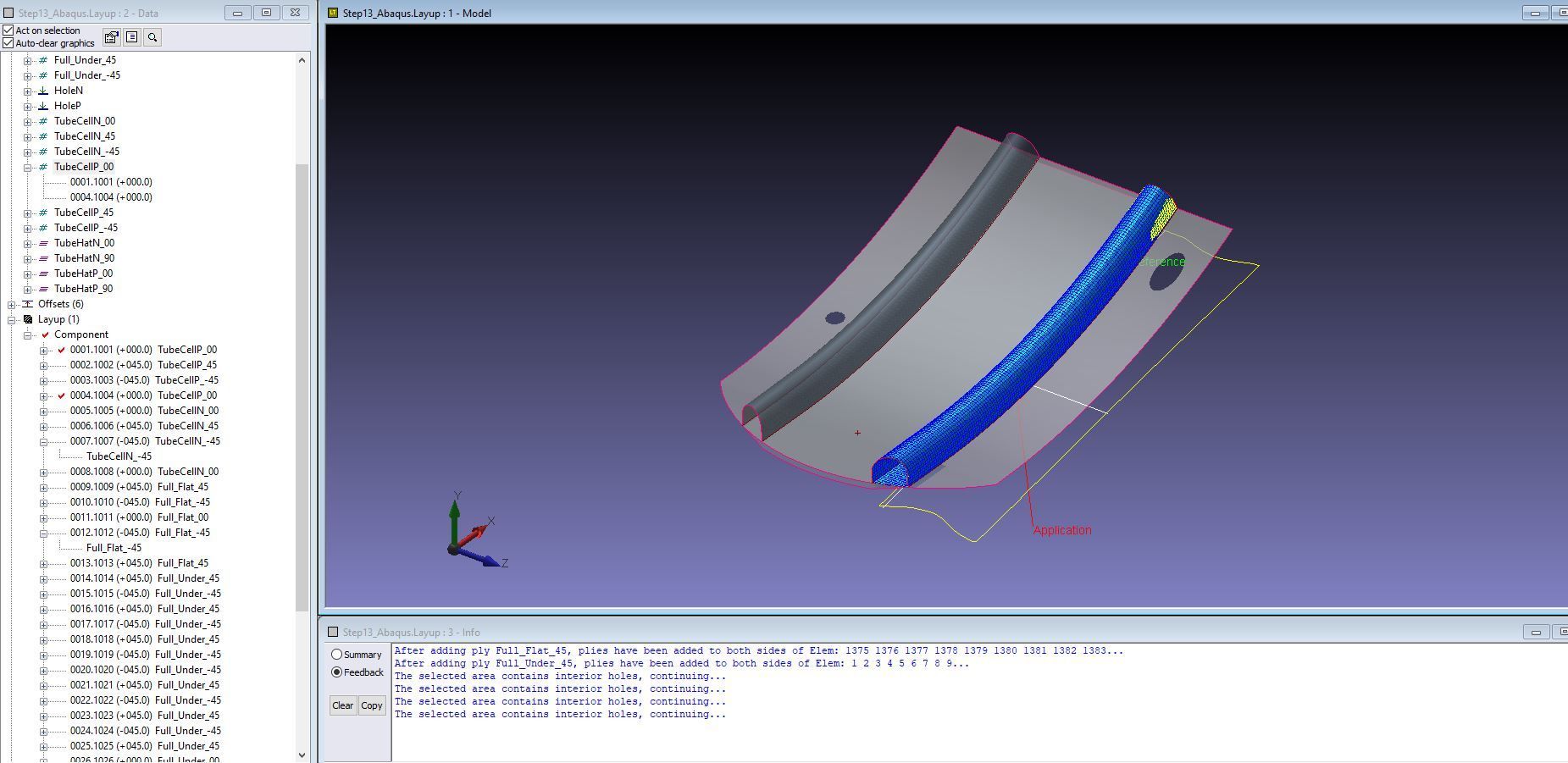
Task: Click the first 'interior holes, continuing' line in Info log
Action: click(560, 677)
